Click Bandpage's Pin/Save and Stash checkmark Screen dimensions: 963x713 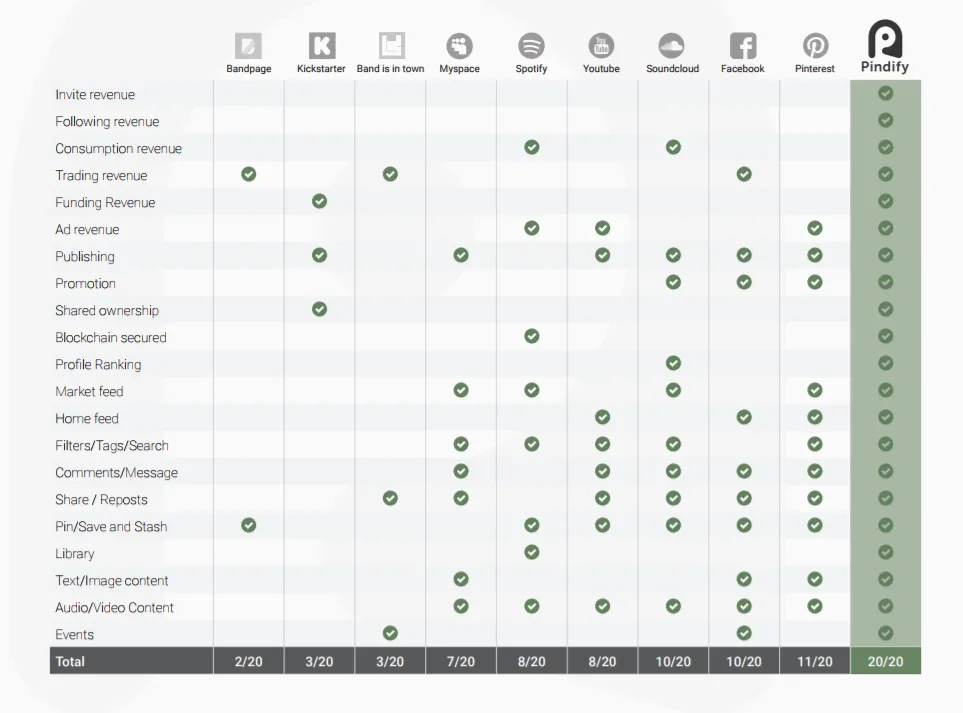click(x=249, y=526)
